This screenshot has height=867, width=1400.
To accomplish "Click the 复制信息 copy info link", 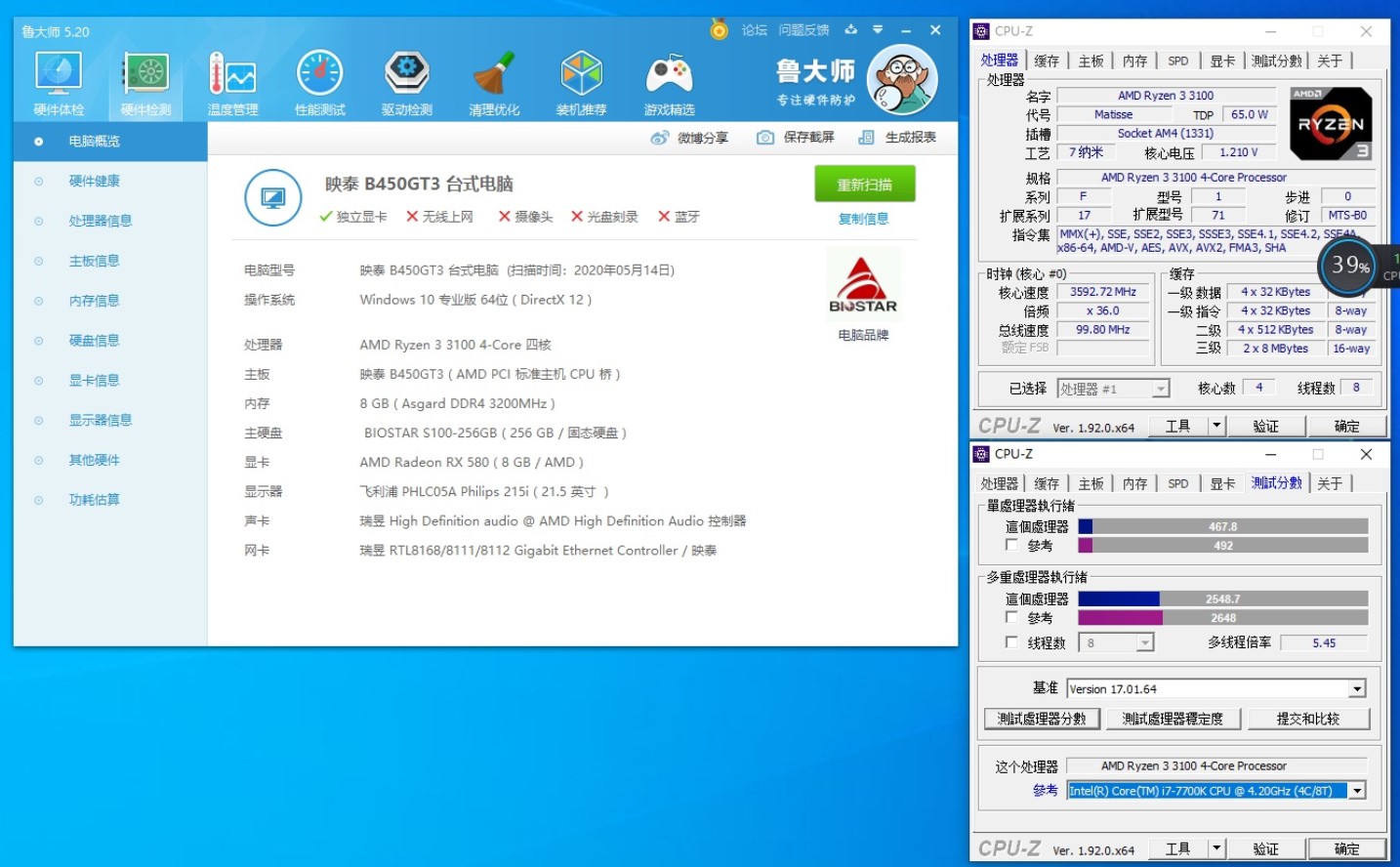I will 863,219.
